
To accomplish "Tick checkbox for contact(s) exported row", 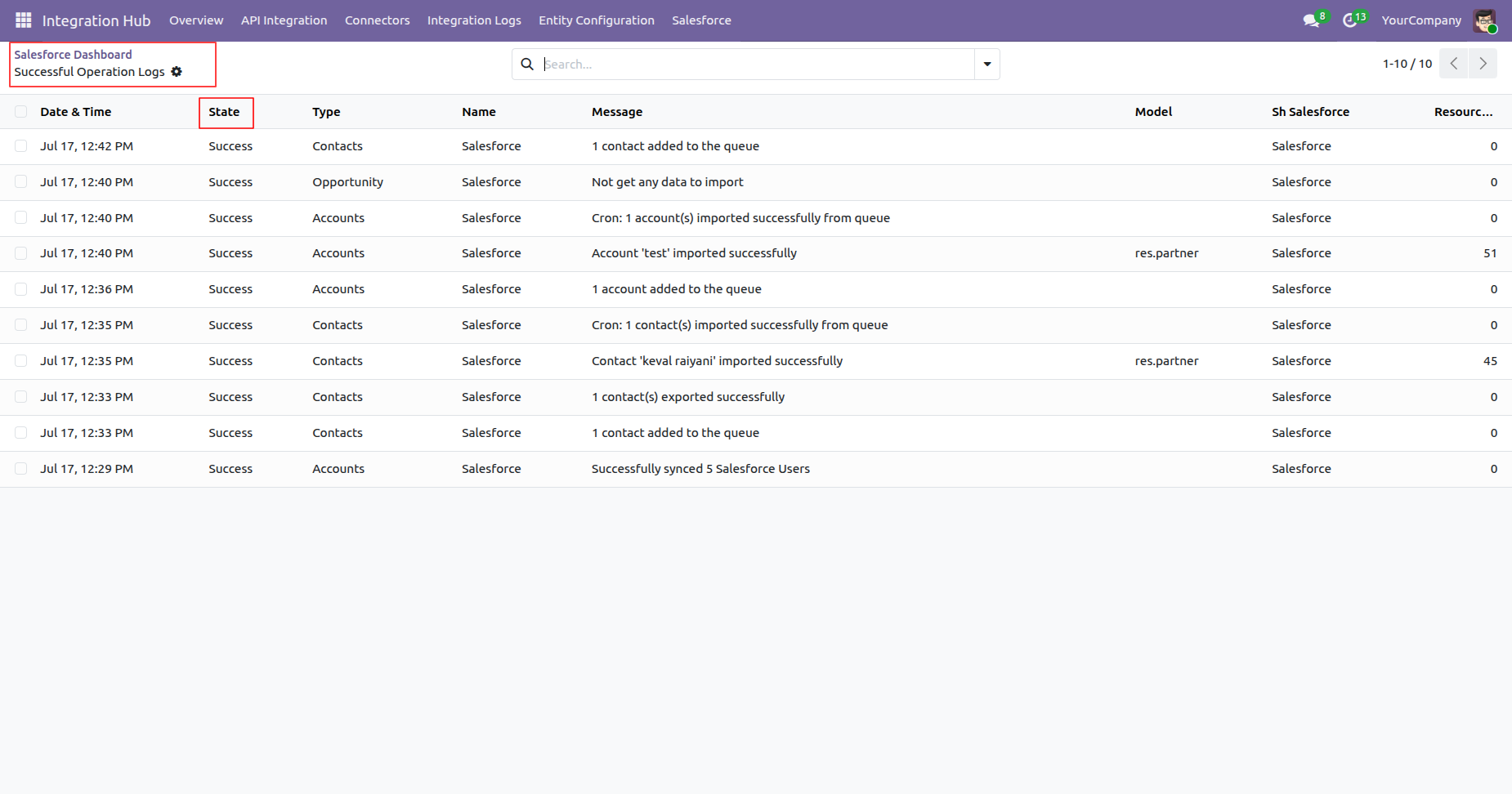I will (x=21, y=397).
